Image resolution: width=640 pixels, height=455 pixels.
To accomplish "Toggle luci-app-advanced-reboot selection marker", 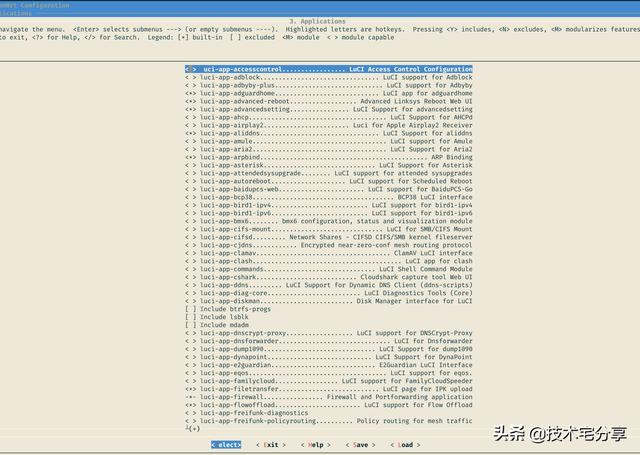I will tap(191, 101).
